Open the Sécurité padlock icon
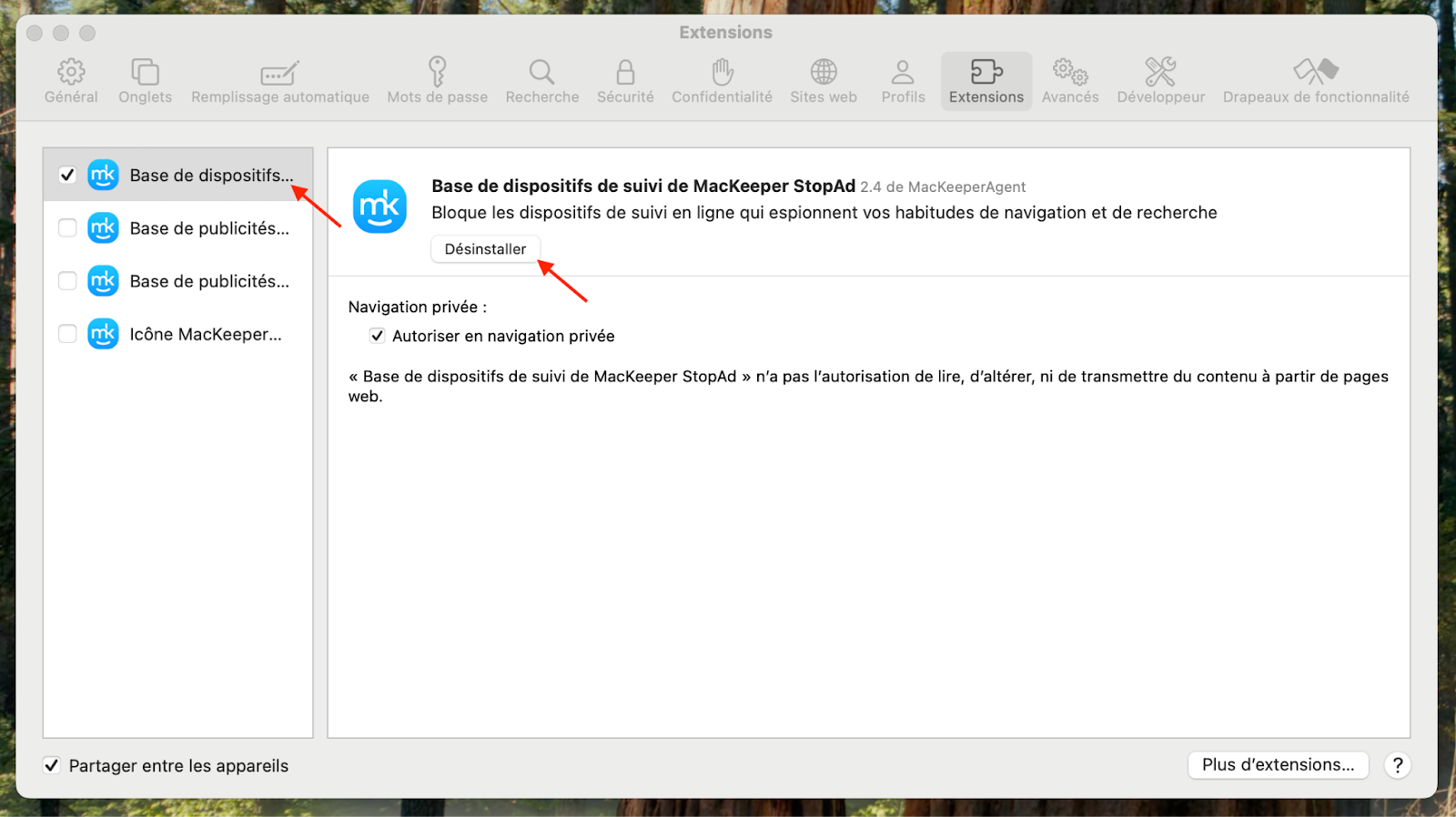The height and width of the screenshot is (817, 1456). (625, 72)
